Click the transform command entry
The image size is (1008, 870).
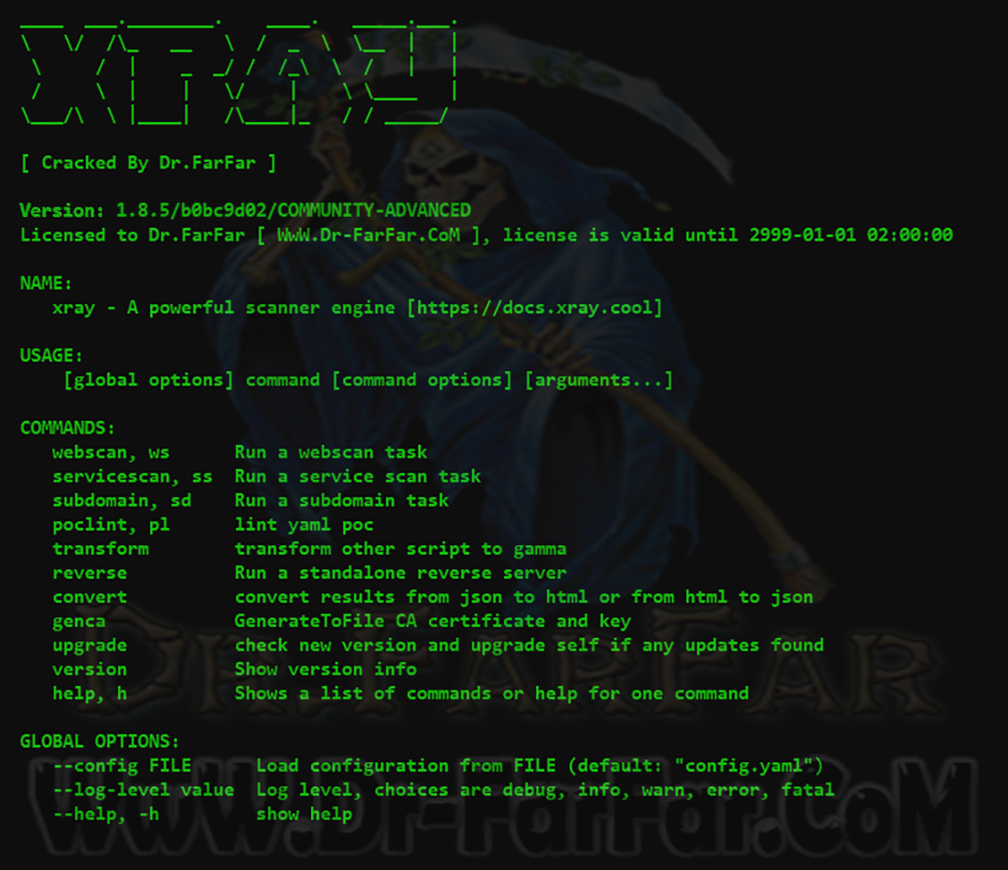click(100, 548)
